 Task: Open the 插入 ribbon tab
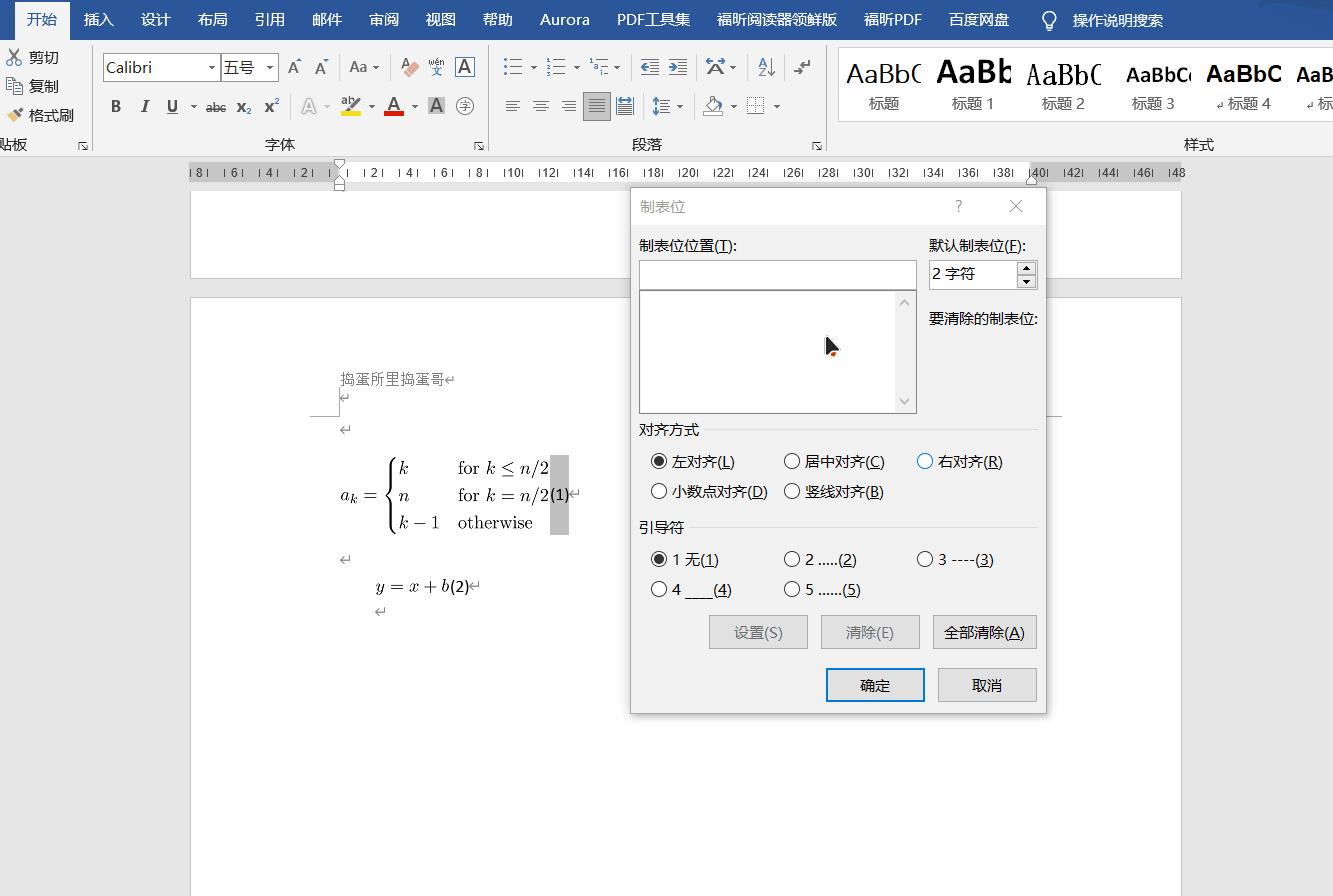pos(99,19)
